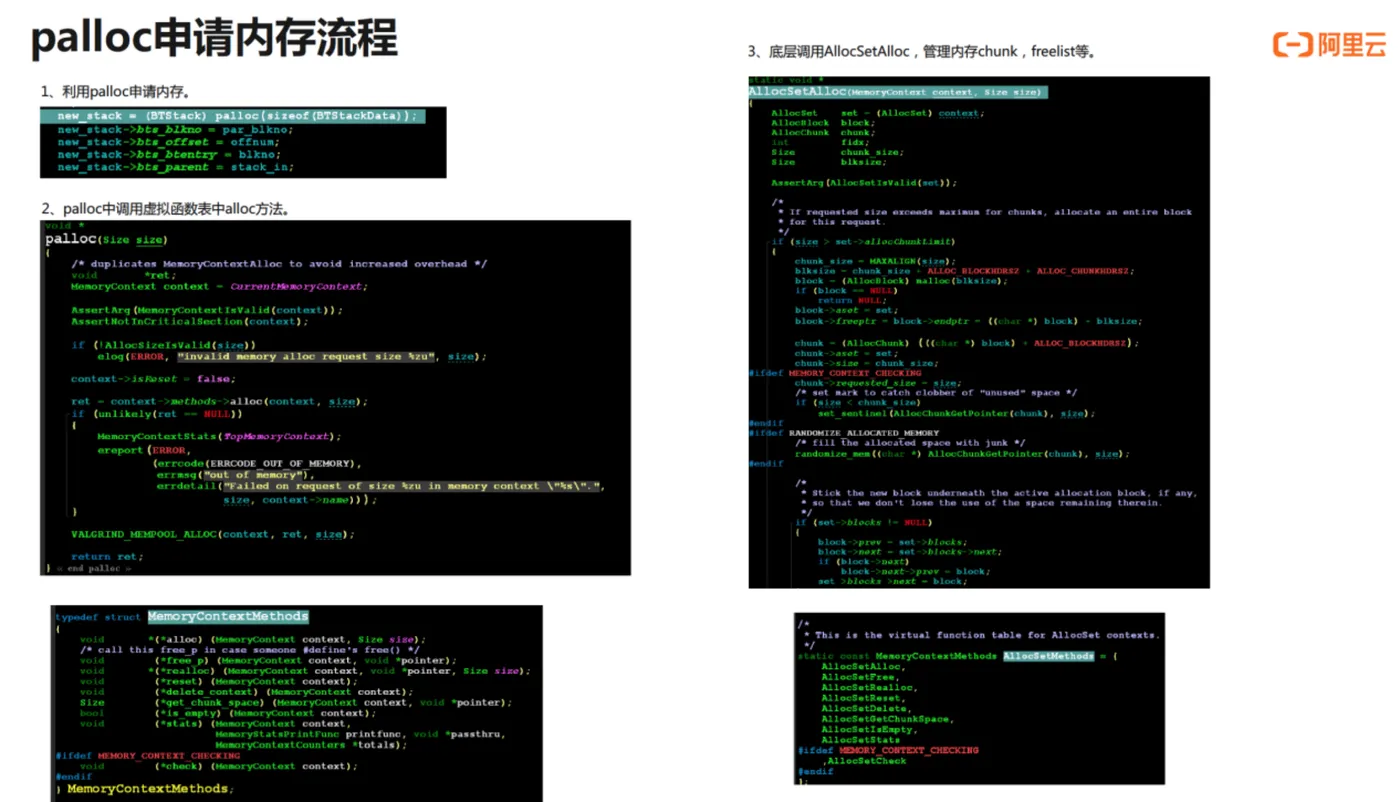This screenshot has height=802, width=1400.
Task: Click "return ret;" in palloc
Action: tap(107, 557)
